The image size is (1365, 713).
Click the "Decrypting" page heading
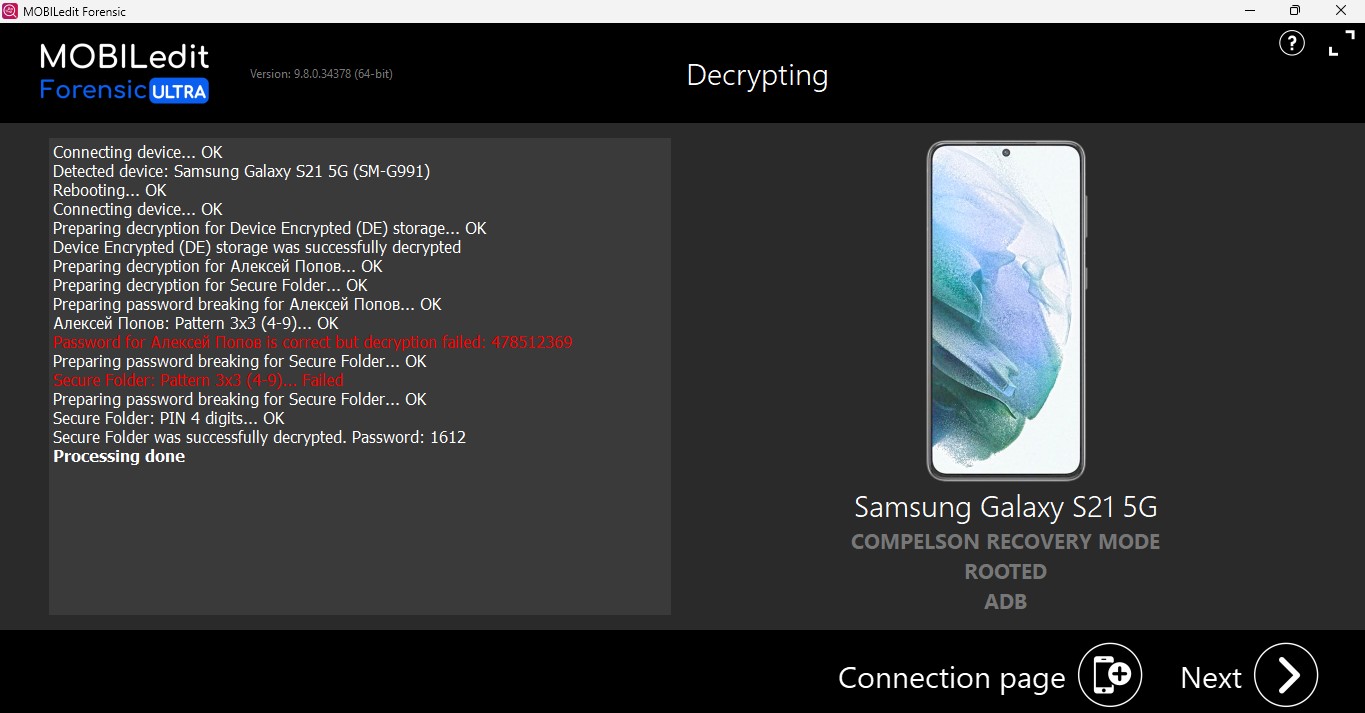(x=757, y=76)
